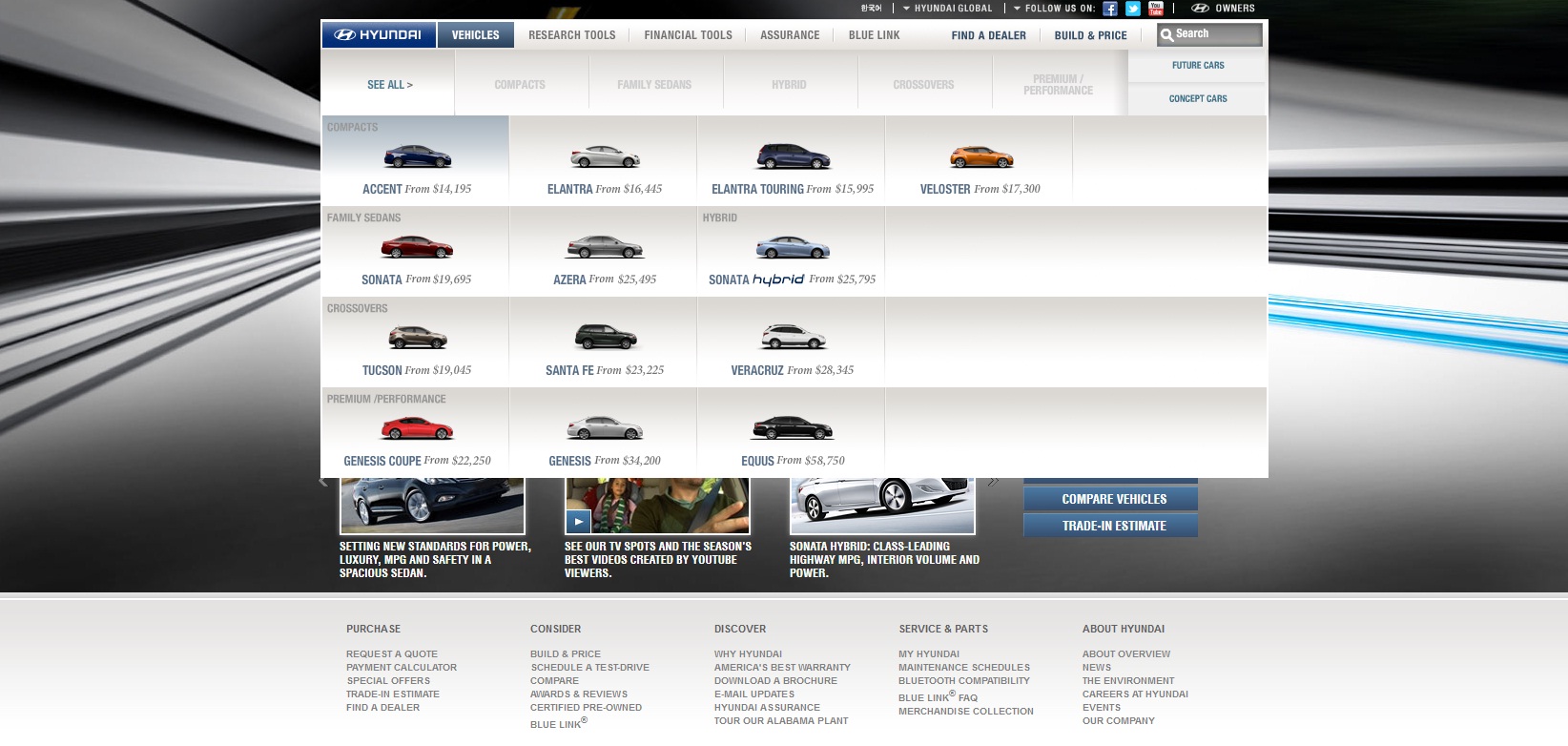The height and width of the screenshot is (746, 1568).
Task: Filter by Hybrid category tab
Action: point(789,85)
